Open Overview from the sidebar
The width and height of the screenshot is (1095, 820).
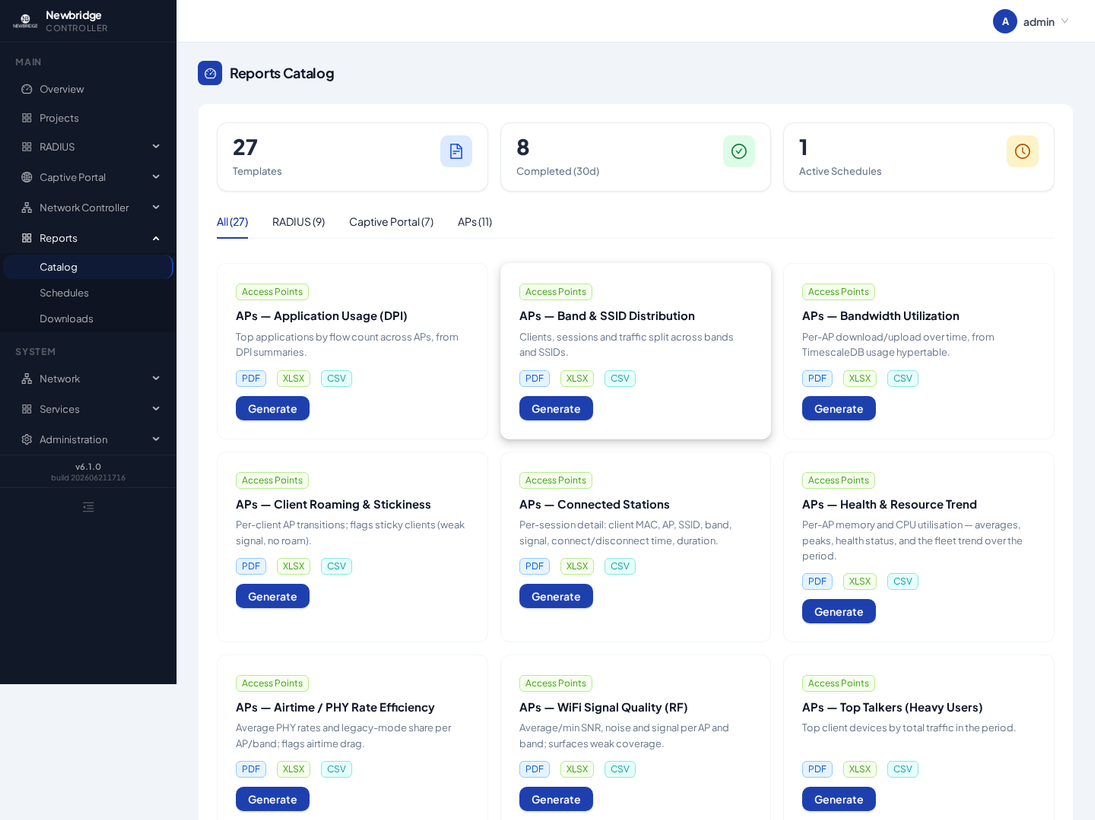point(88,89)
